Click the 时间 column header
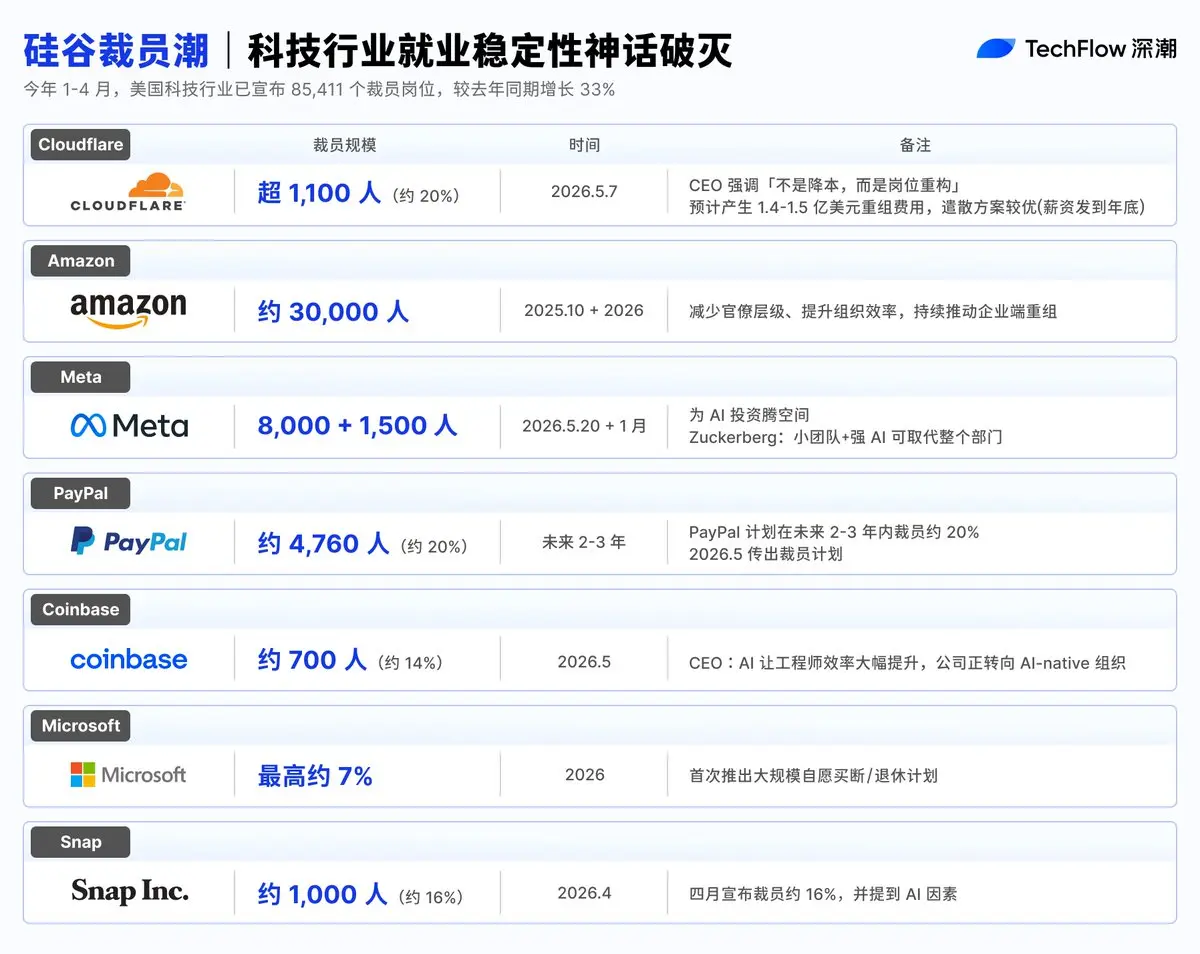1200x954 pixels. pos(585,145)
